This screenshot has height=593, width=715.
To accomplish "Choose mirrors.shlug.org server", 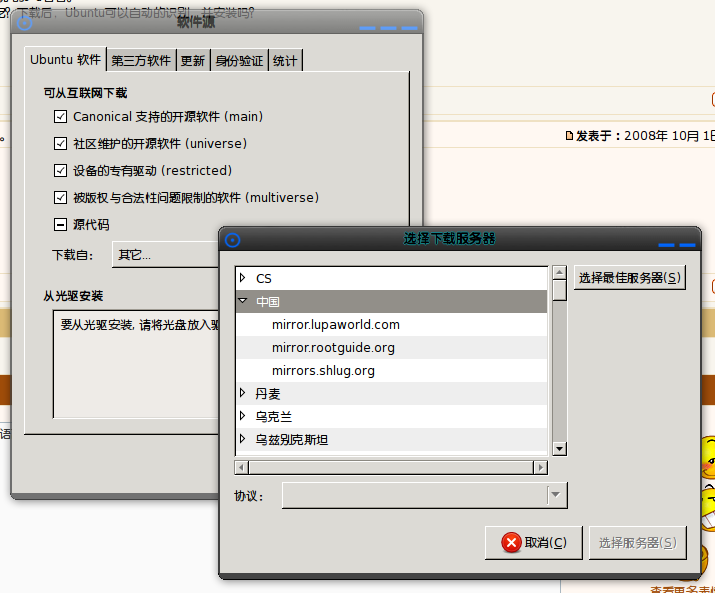I will coord(323,370).
